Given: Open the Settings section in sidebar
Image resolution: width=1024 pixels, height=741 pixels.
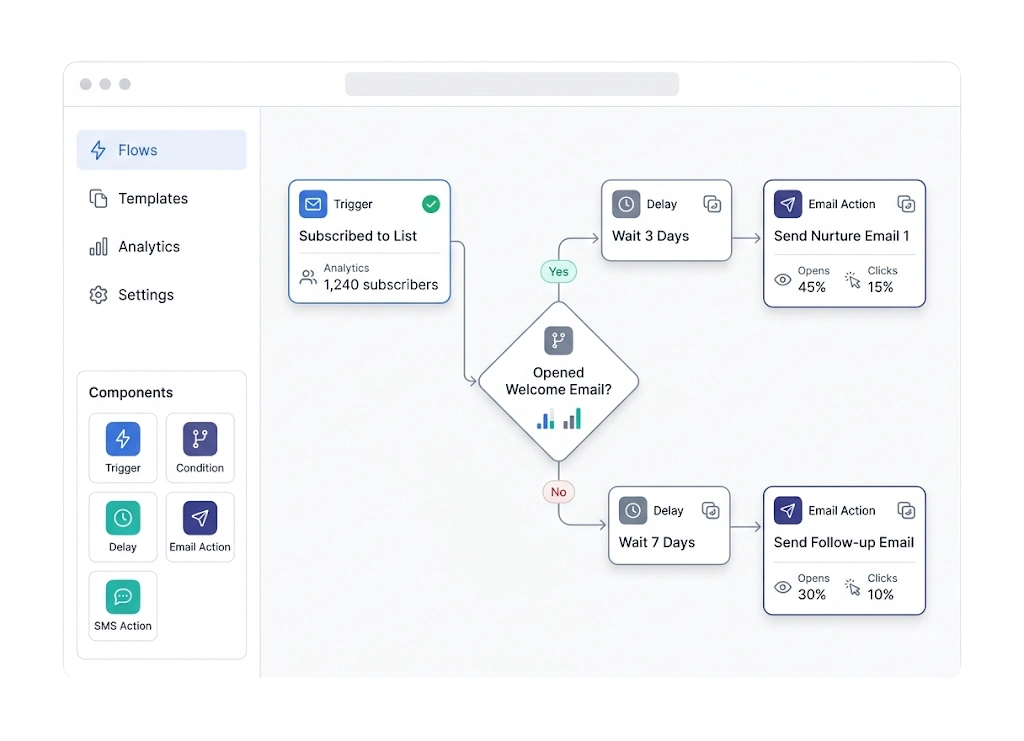Looking at the screenshot, I should 161,295.
